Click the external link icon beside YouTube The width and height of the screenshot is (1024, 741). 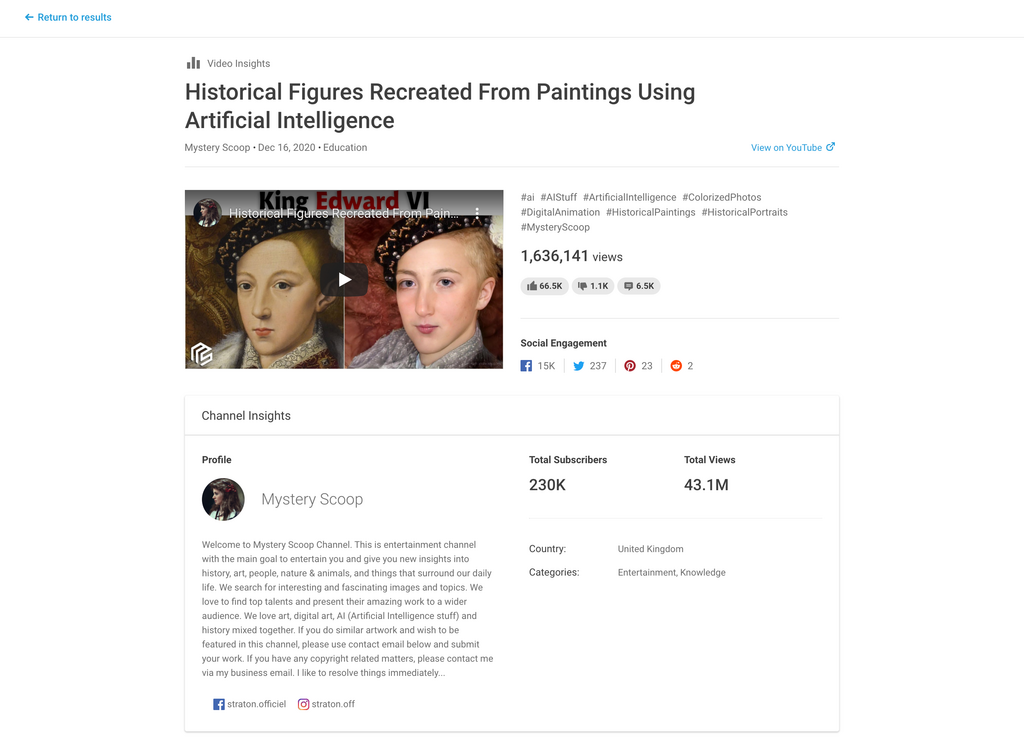[x=831, y=147]
